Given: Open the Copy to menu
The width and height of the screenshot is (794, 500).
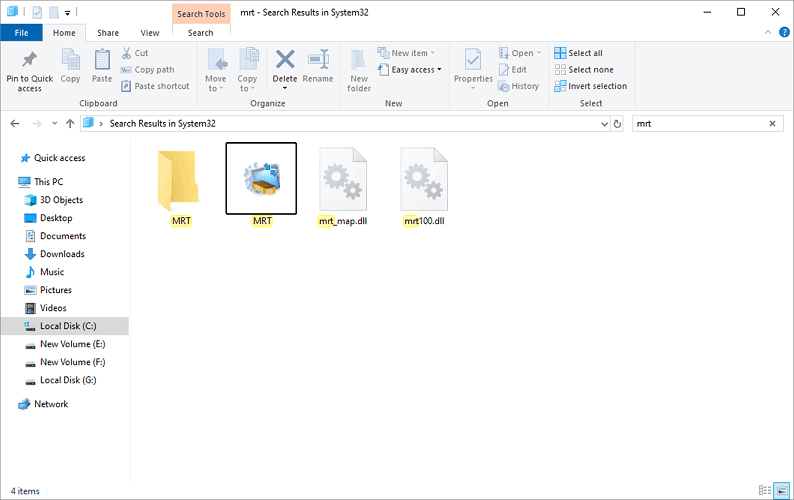Looking at the screenshot, I should coord(247,71).
